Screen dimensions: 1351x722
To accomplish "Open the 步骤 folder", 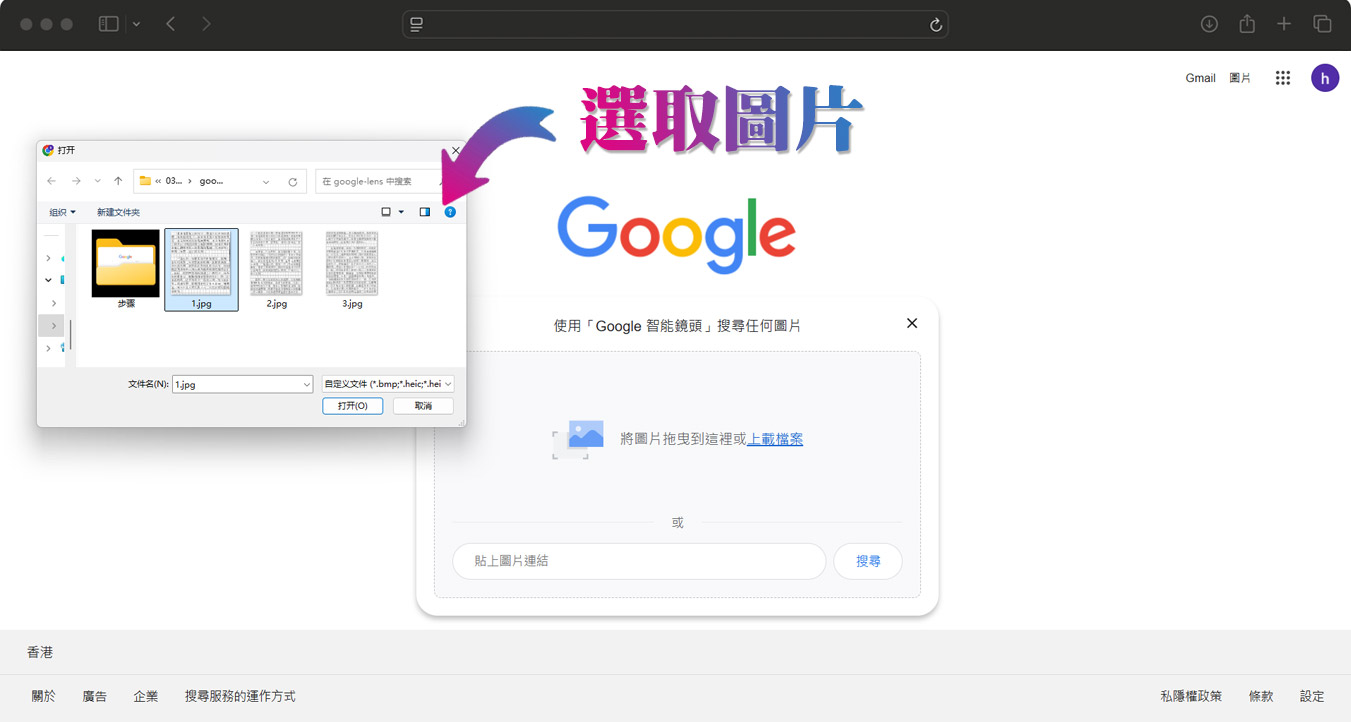I will tap(126, 269).
